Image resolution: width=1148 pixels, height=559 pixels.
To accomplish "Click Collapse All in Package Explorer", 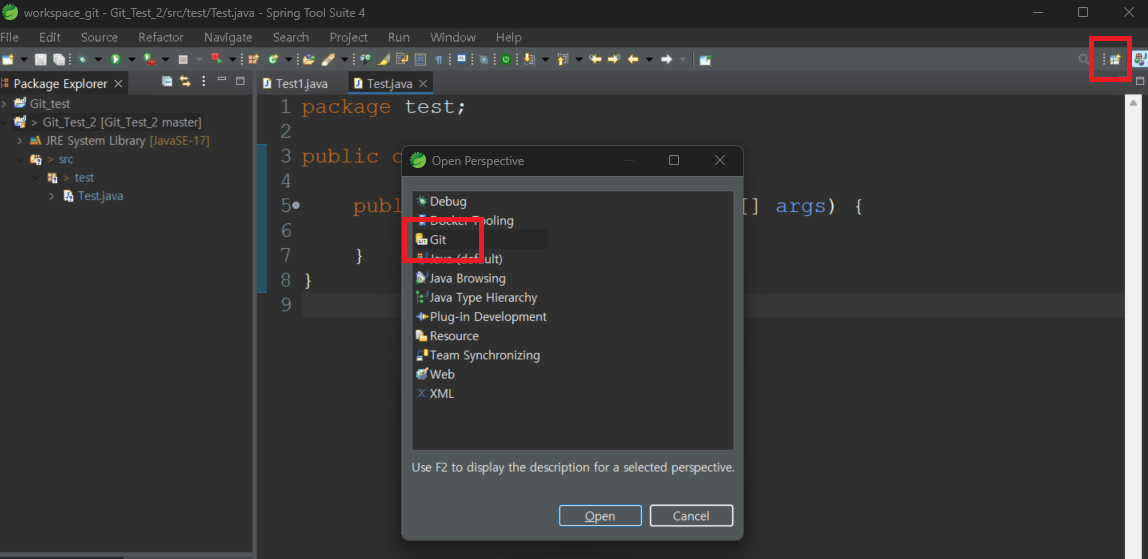I will point(167,81).
